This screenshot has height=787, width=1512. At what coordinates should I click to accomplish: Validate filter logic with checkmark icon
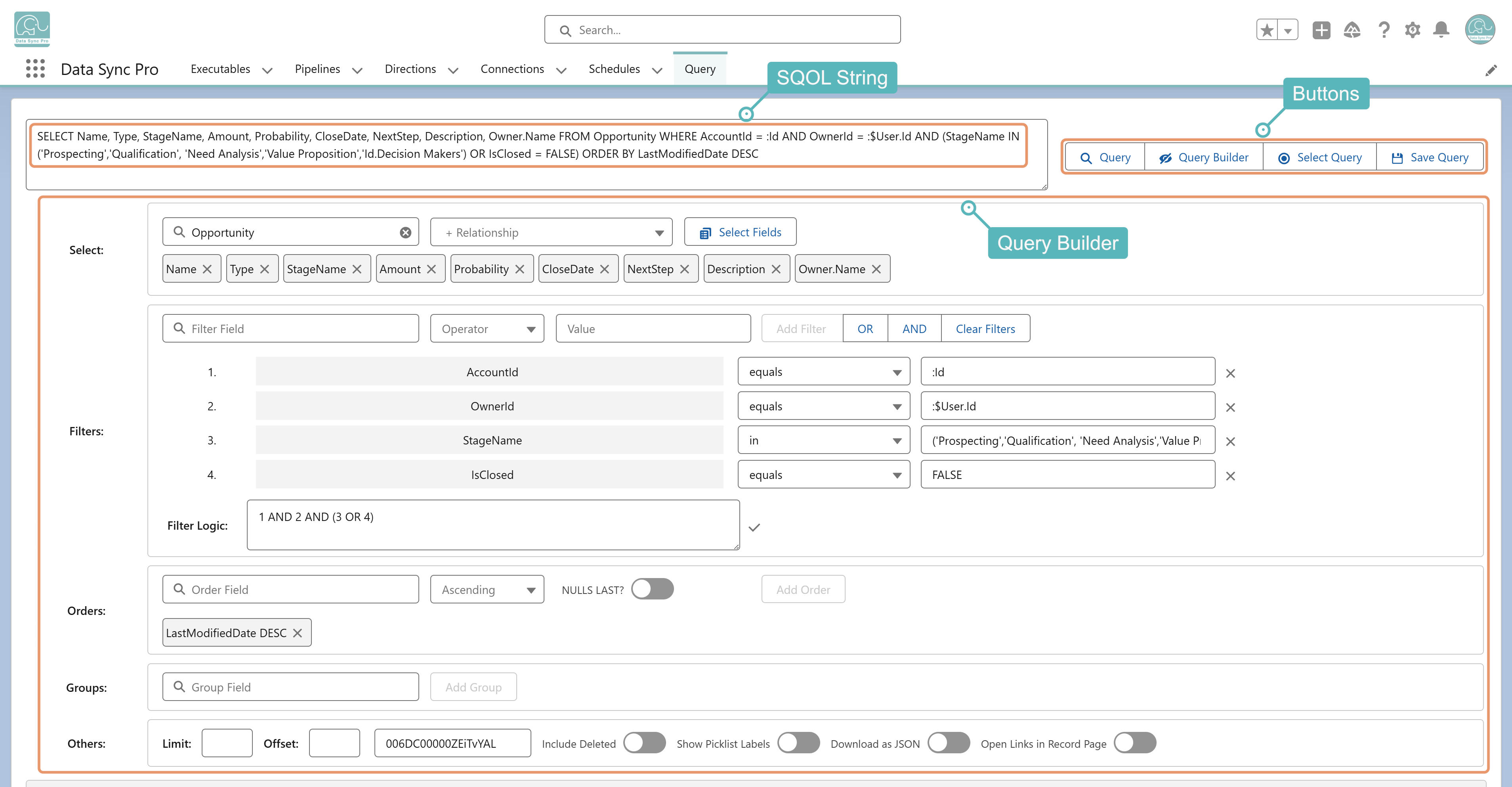pos(754,527)
